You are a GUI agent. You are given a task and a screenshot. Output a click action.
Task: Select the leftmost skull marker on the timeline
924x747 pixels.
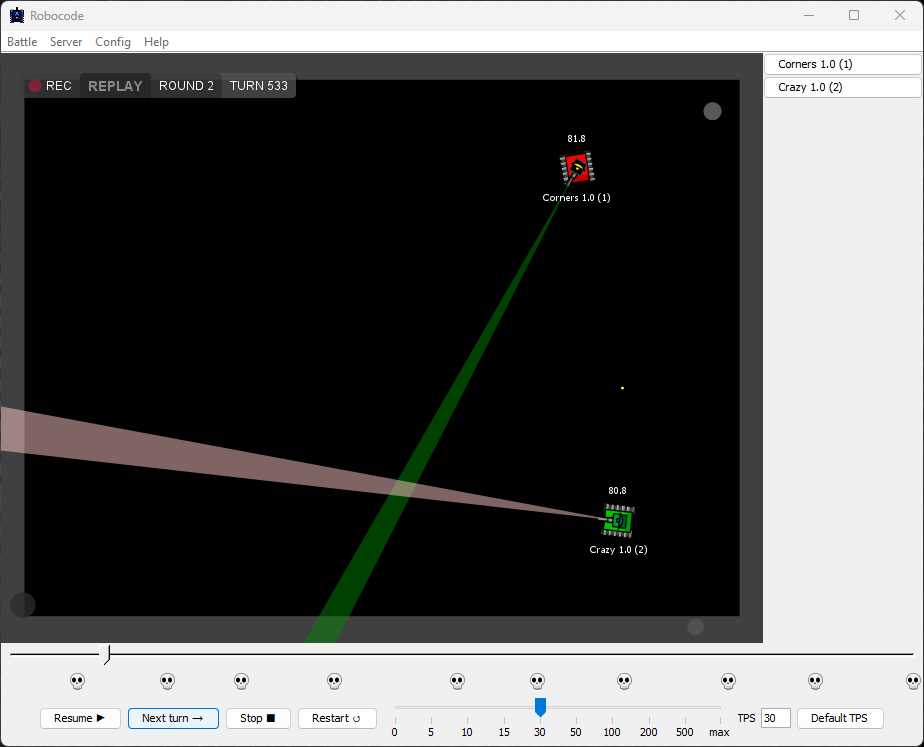78,681
